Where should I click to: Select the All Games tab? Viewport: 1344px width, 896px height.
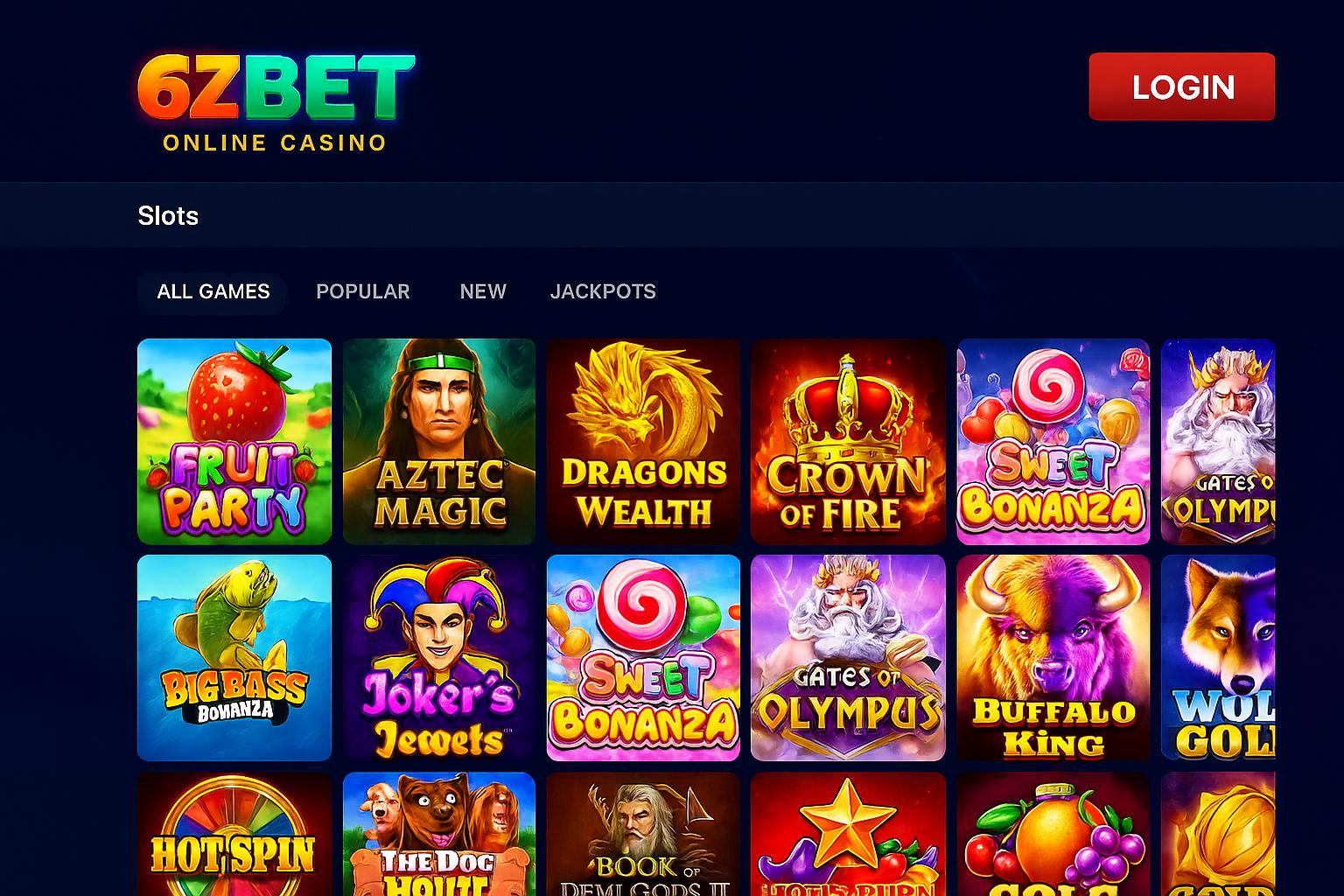[x=213, y=291]
